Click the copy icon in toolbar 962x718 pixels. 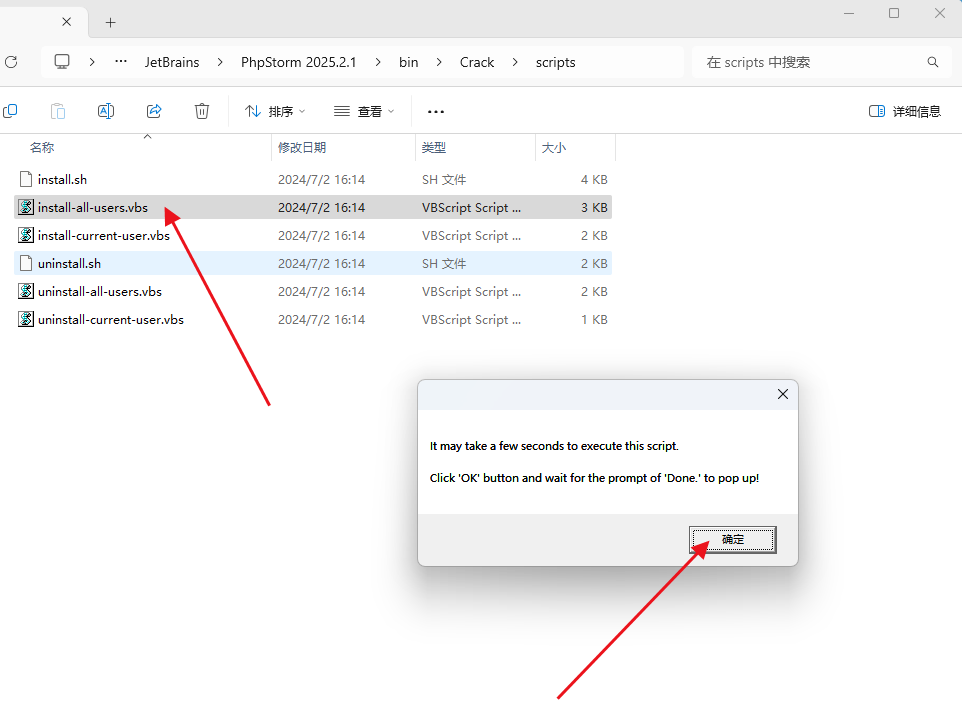pyautogui.click(x=10, y=111)
